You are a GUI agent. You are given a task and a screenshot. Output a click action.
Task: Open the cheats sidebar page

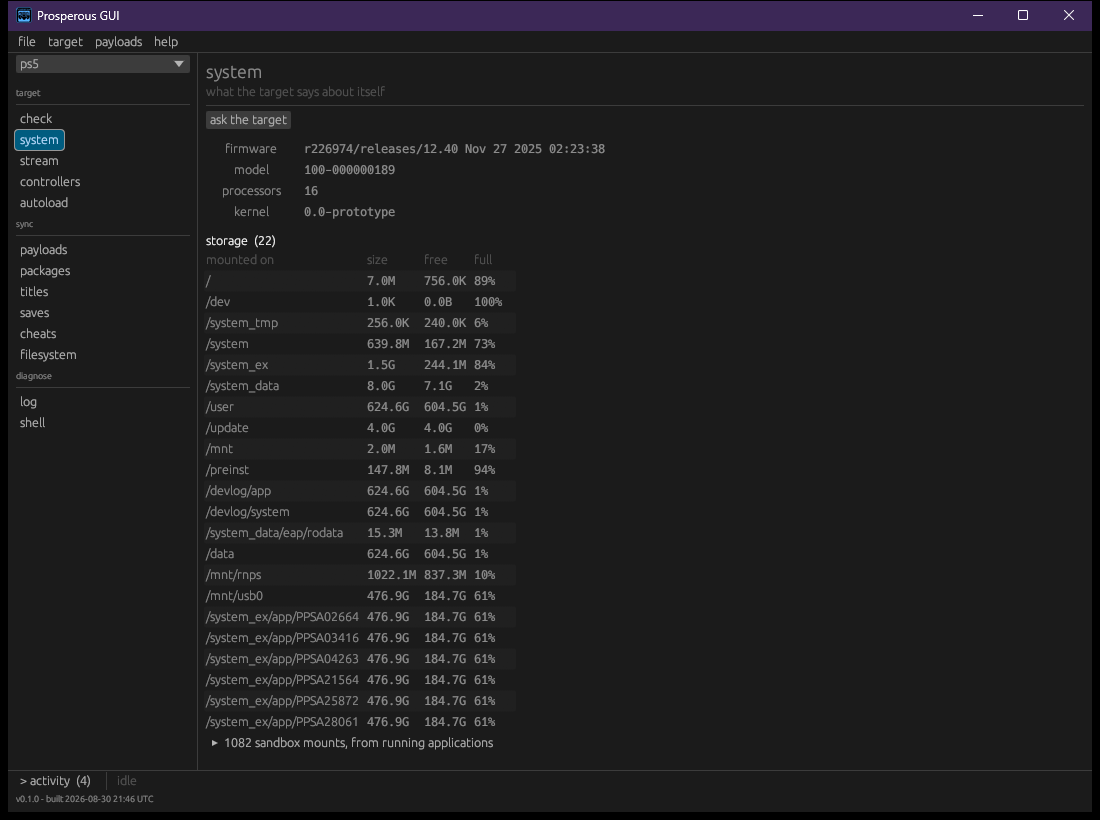38,334
